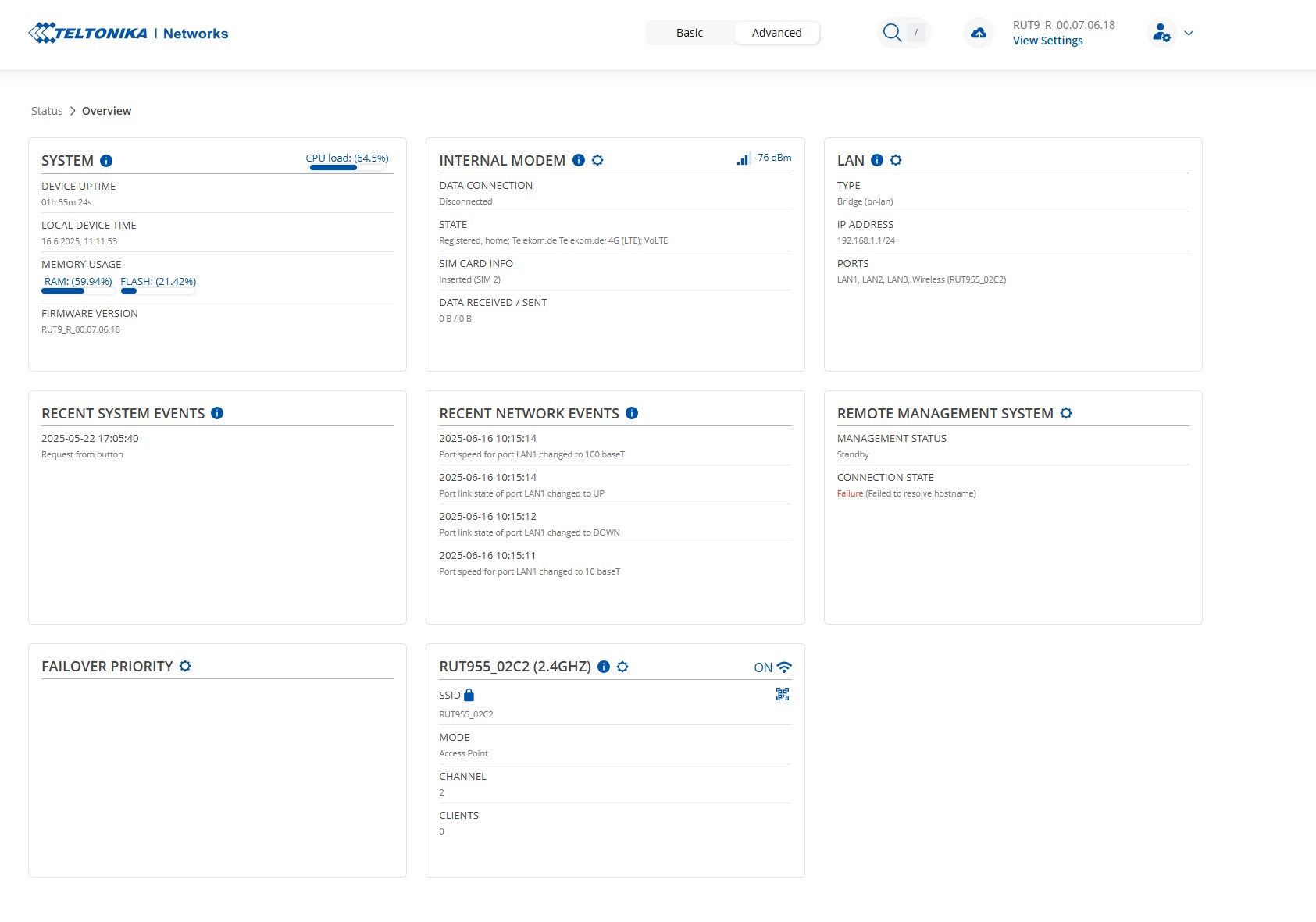1316x922 pixels.
Task: Click the INTERNAL MODEM info icon
Action: click(x=579, y=160)
